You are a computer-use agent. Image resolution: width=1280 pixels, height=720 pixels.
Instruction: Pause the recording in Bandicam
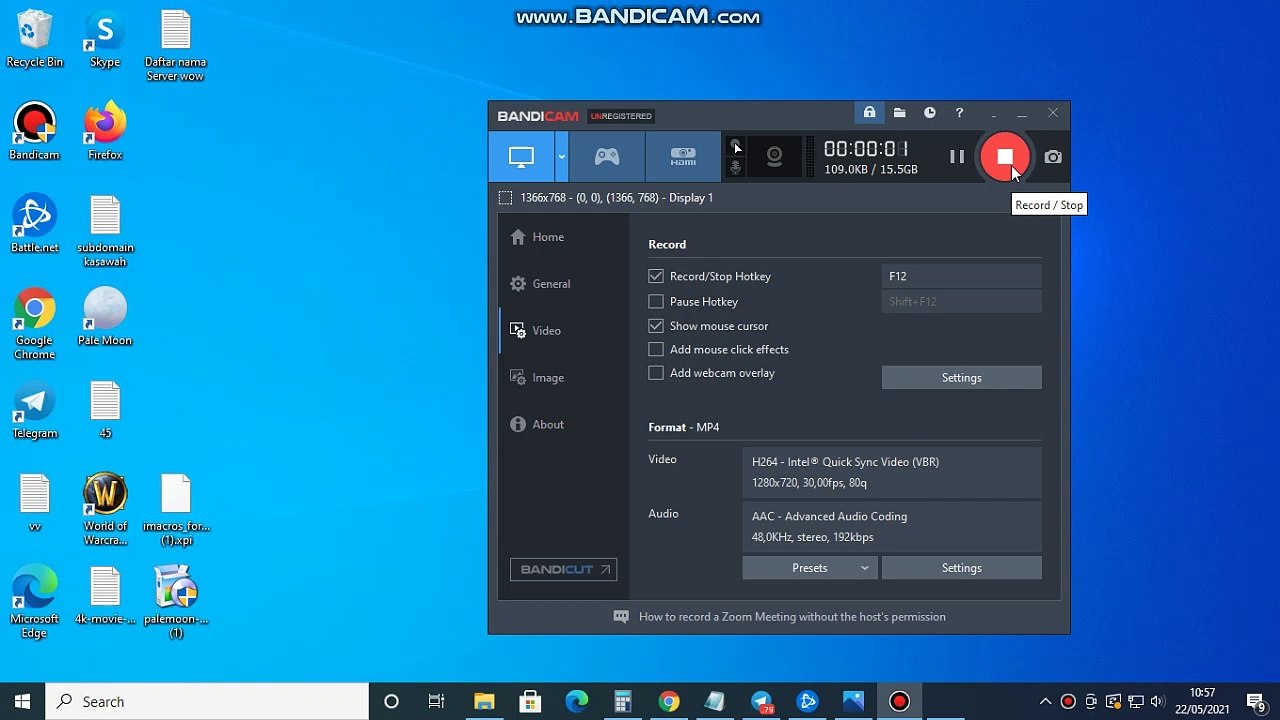[x=957, y=157]
